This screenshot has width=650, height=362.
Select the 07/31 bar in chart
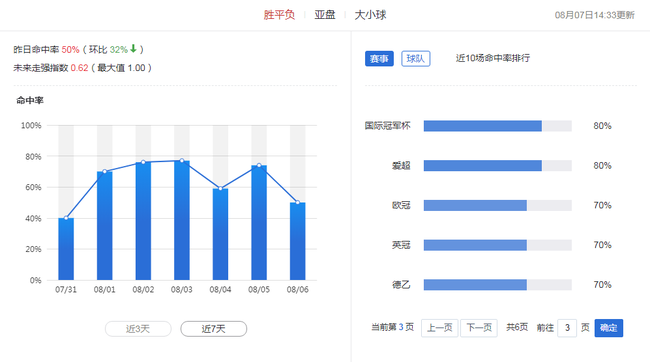pos(66,249)
